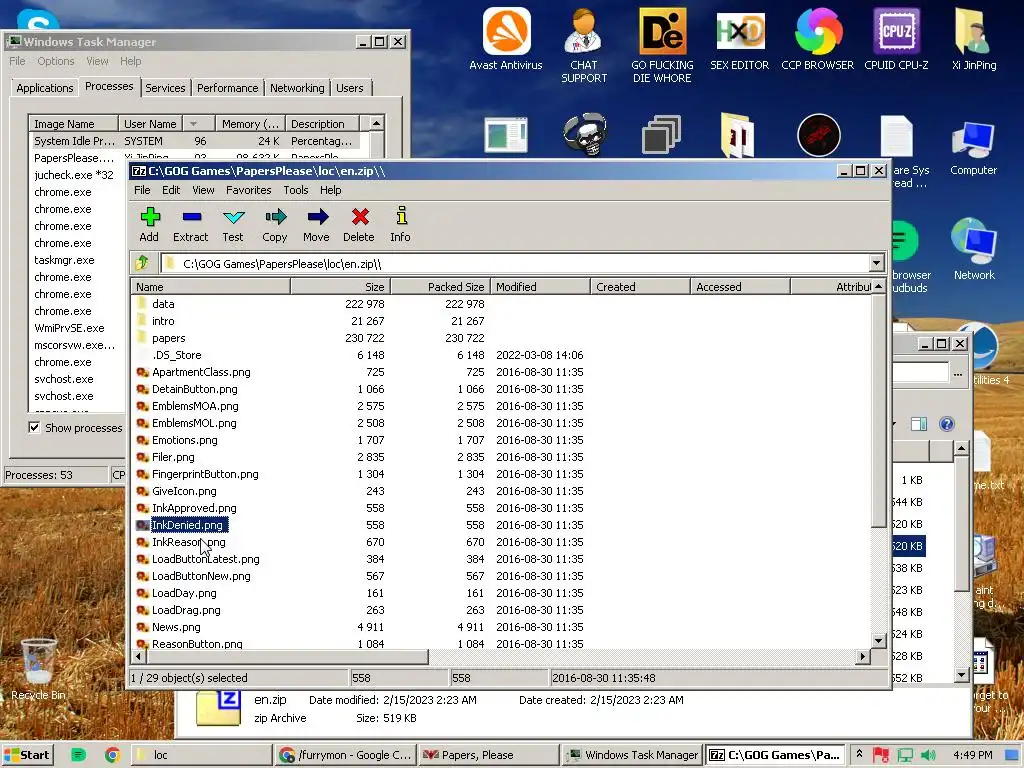Image resolution: width=1024 pixels, height=768 pixels.
Task: Click the skull headphones desktop icon
Action: coord(585,135)
